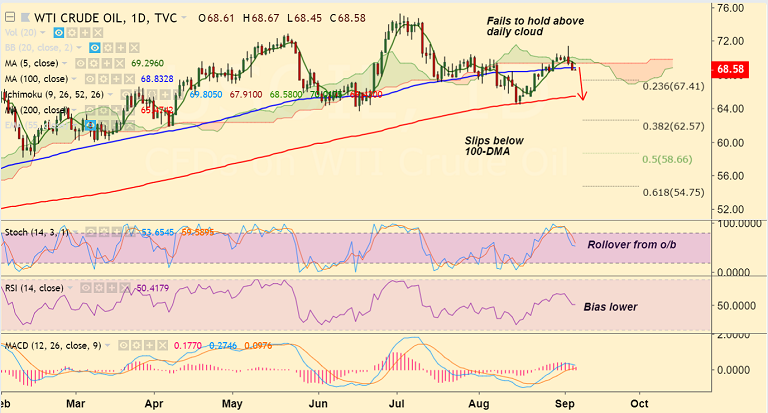This screenshot has height=413, width=768.
Task: Click the flag icon before WTI CRUDE OIL
Action: [25, 18]
